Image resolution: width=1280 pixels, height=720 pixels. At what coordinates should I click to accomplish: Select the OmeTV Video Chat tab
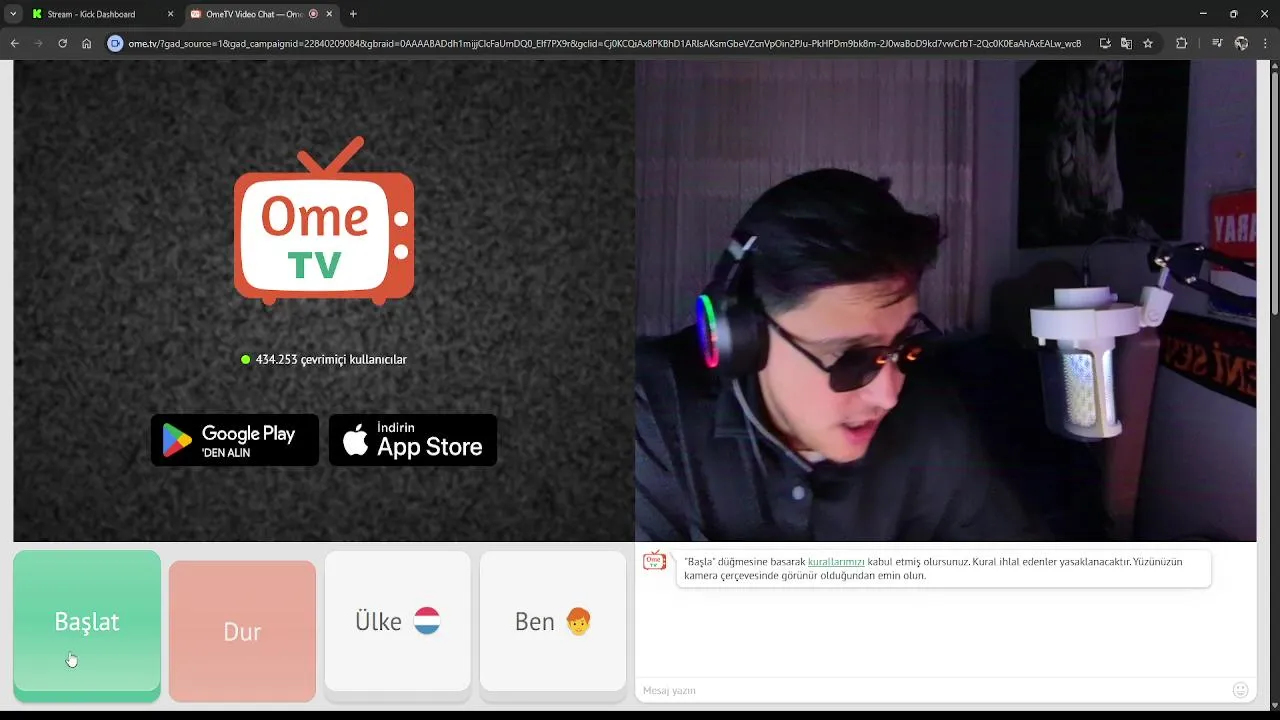(x=254, y=14)
